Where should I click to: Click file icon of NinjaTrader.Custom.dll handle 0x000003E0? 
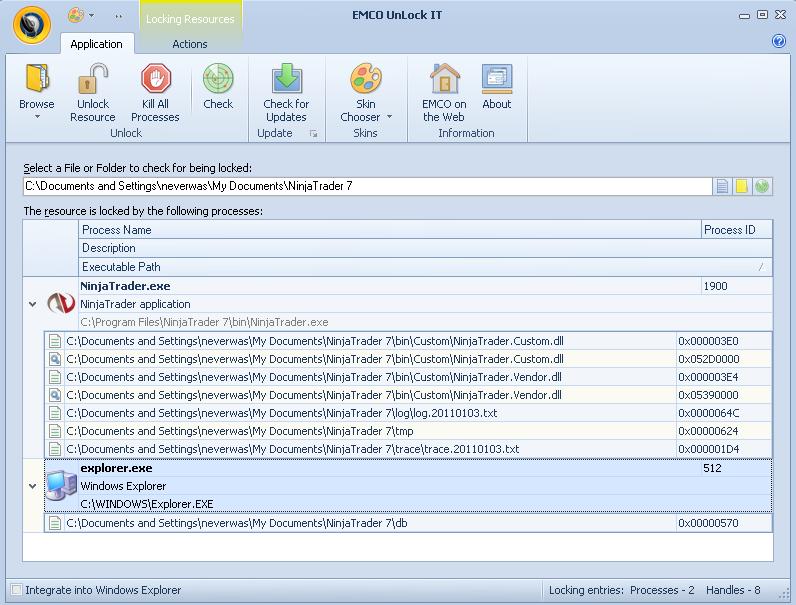pos(55,341)
